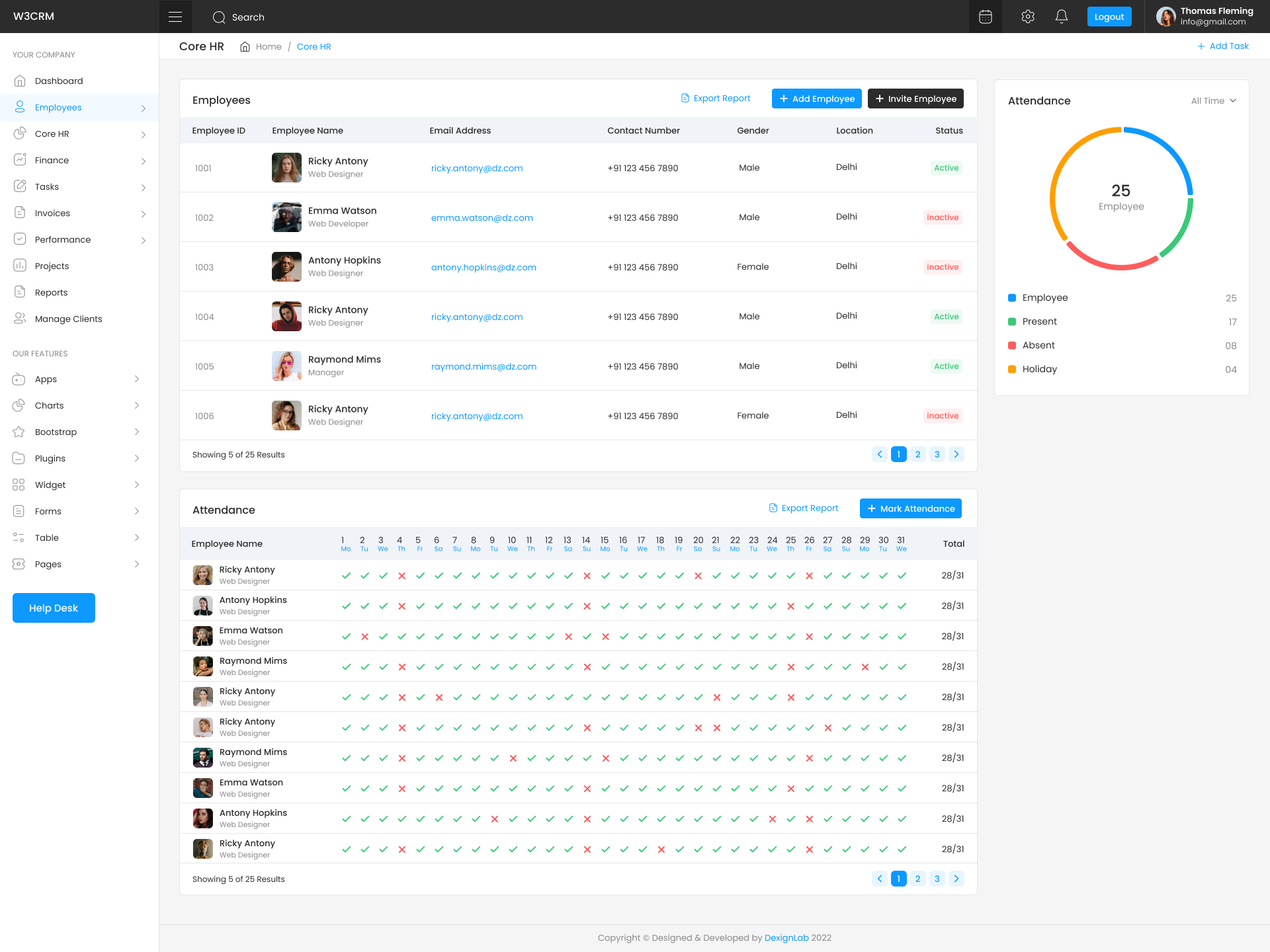This screenshot has width=1270, height=952.
Task: Open notifications bell
Action: [1061, 17]
